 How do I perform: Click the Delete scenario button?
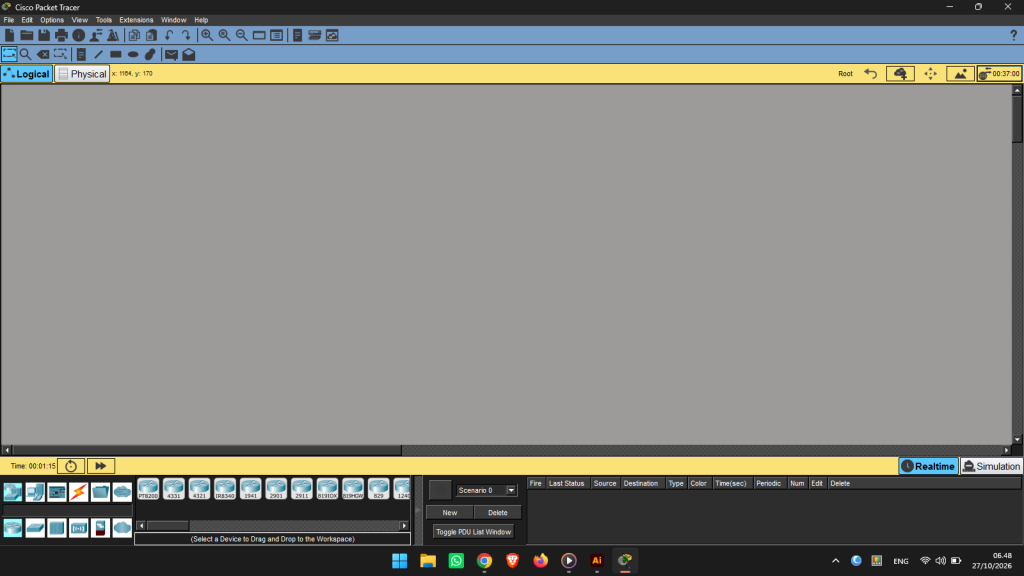pyautogui.click(x=498, y=513)
